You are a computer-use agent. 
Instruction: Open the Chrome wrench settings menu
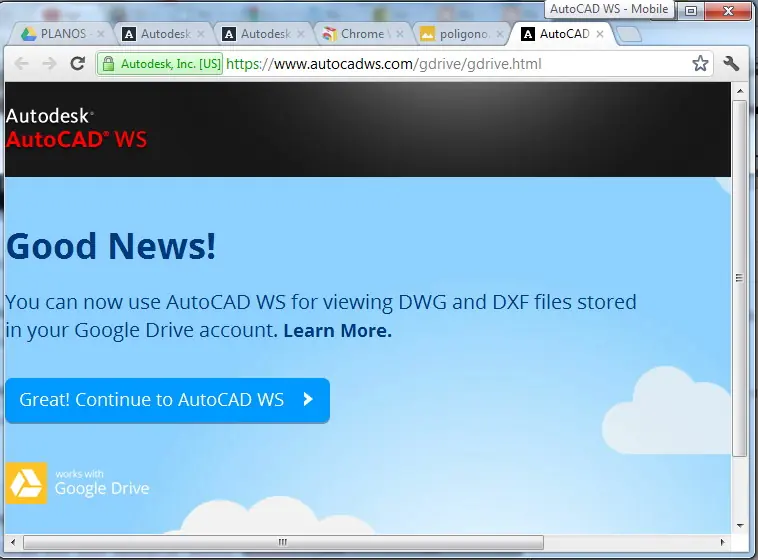(731, 63)
